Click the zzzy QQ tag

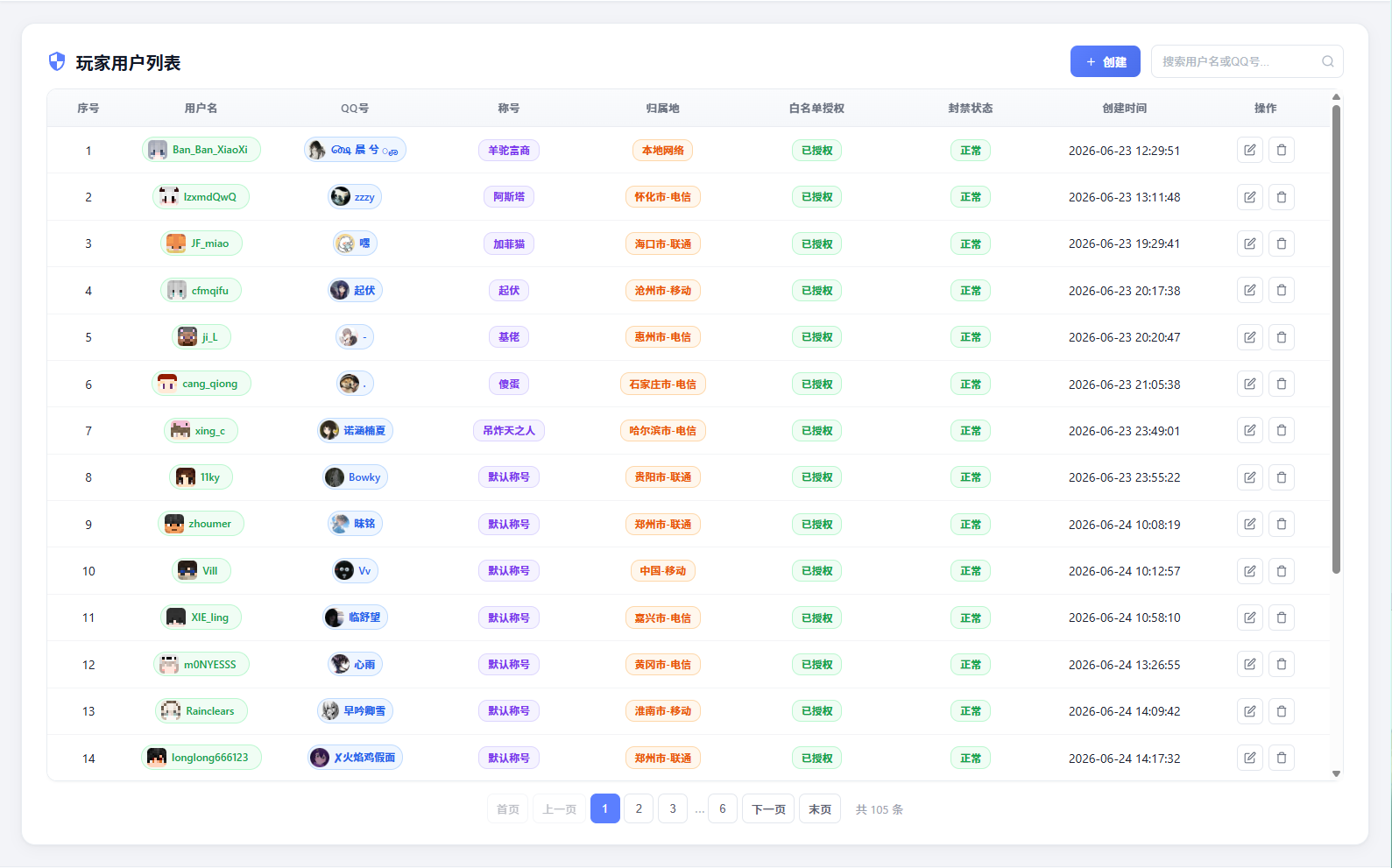click(x=355, y=197)
